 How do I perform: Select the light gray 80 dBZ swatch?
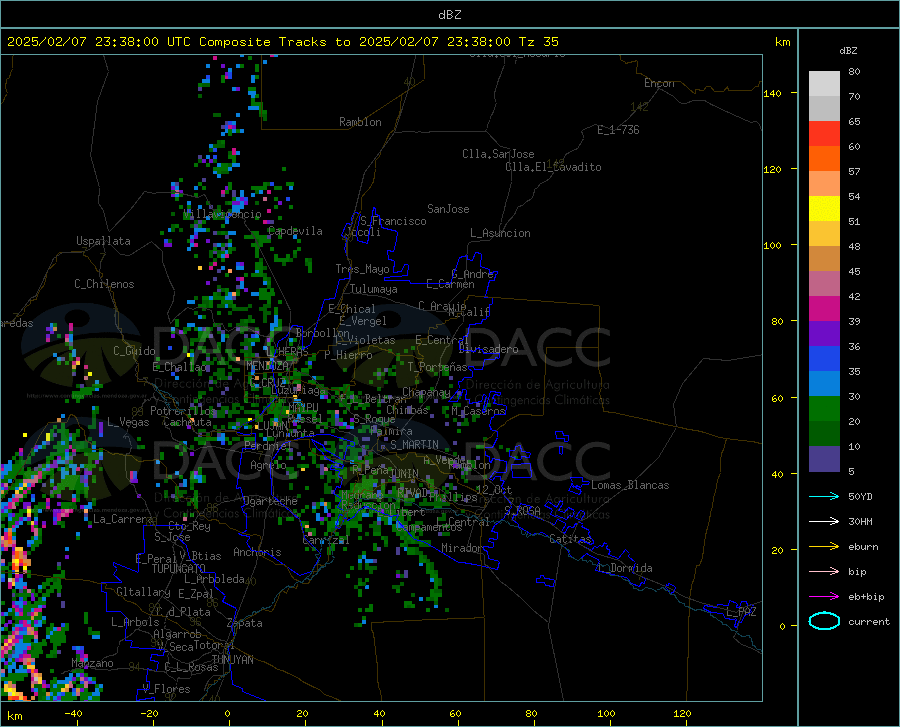(824, 84)
